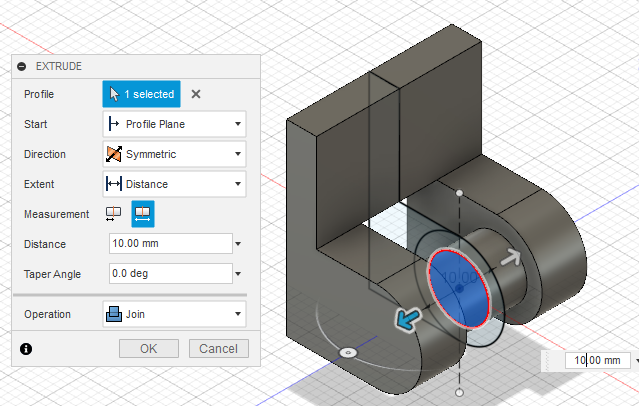This screenshot has width=639, height=406.
Task: Open the Extent 'Distance' dropdown
Action: [x=174, y=184]
